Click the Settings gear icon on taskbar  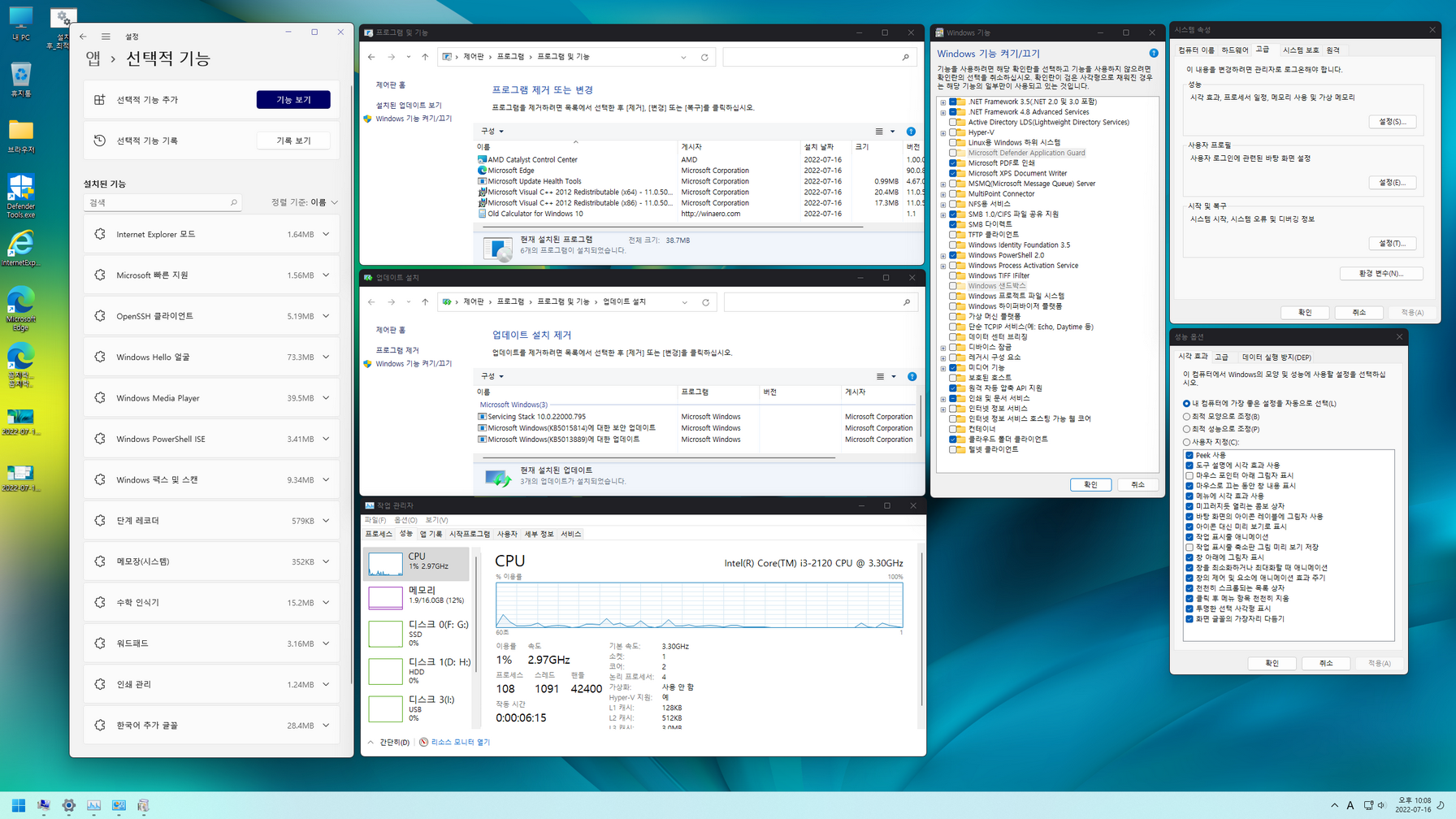click(x=68, y=805)
